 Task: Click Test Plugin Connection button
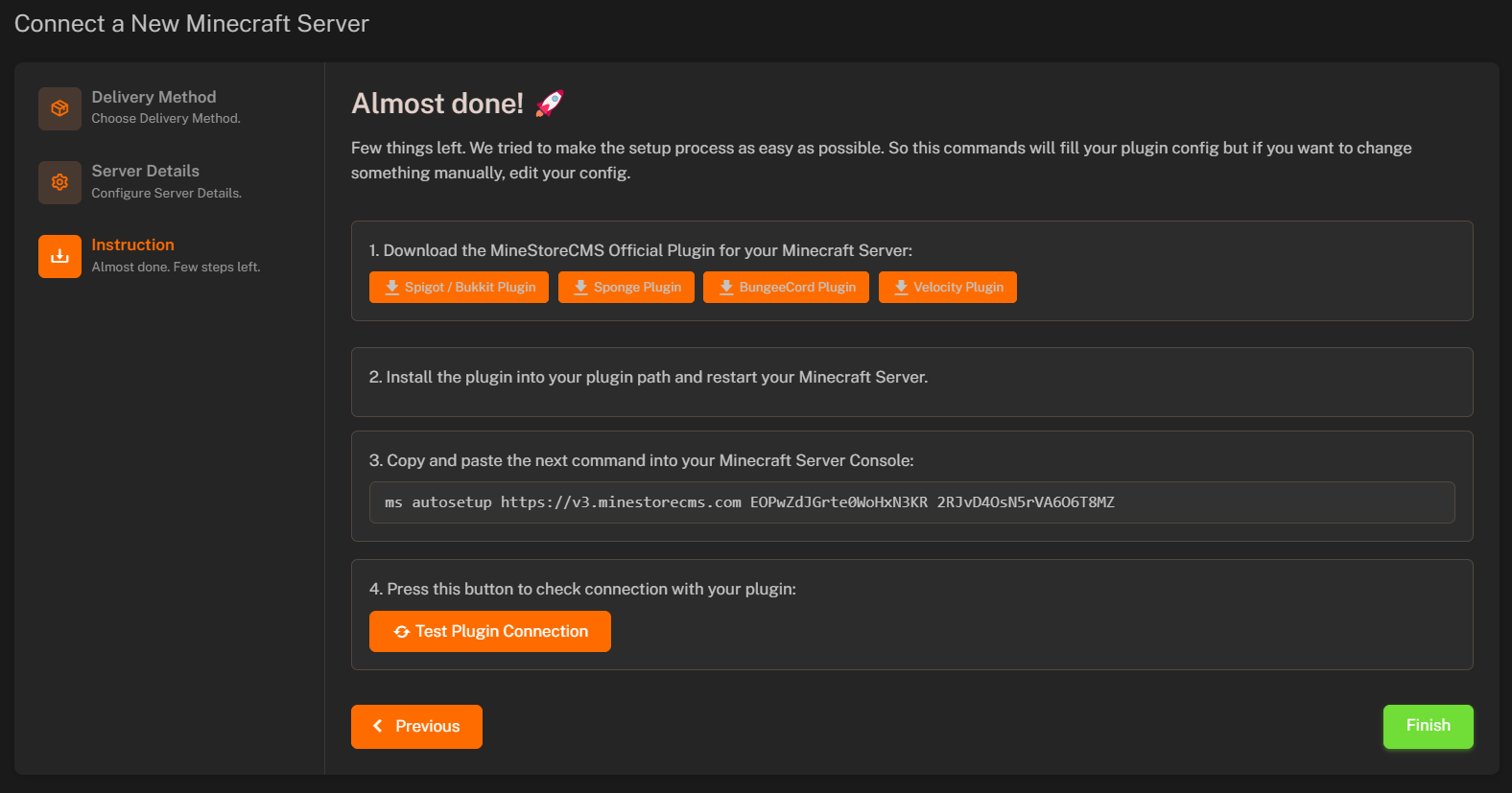pos(490,631)
